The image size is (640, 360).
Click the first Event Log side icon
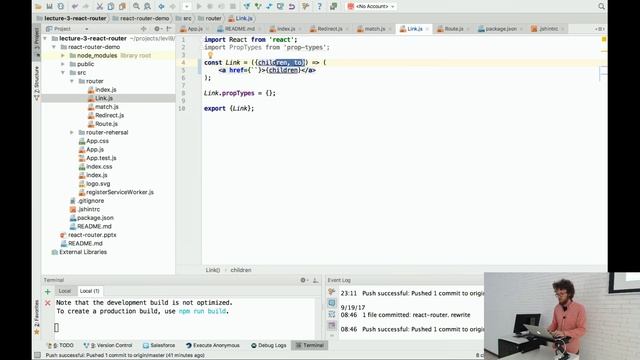(x=331, y=292)
